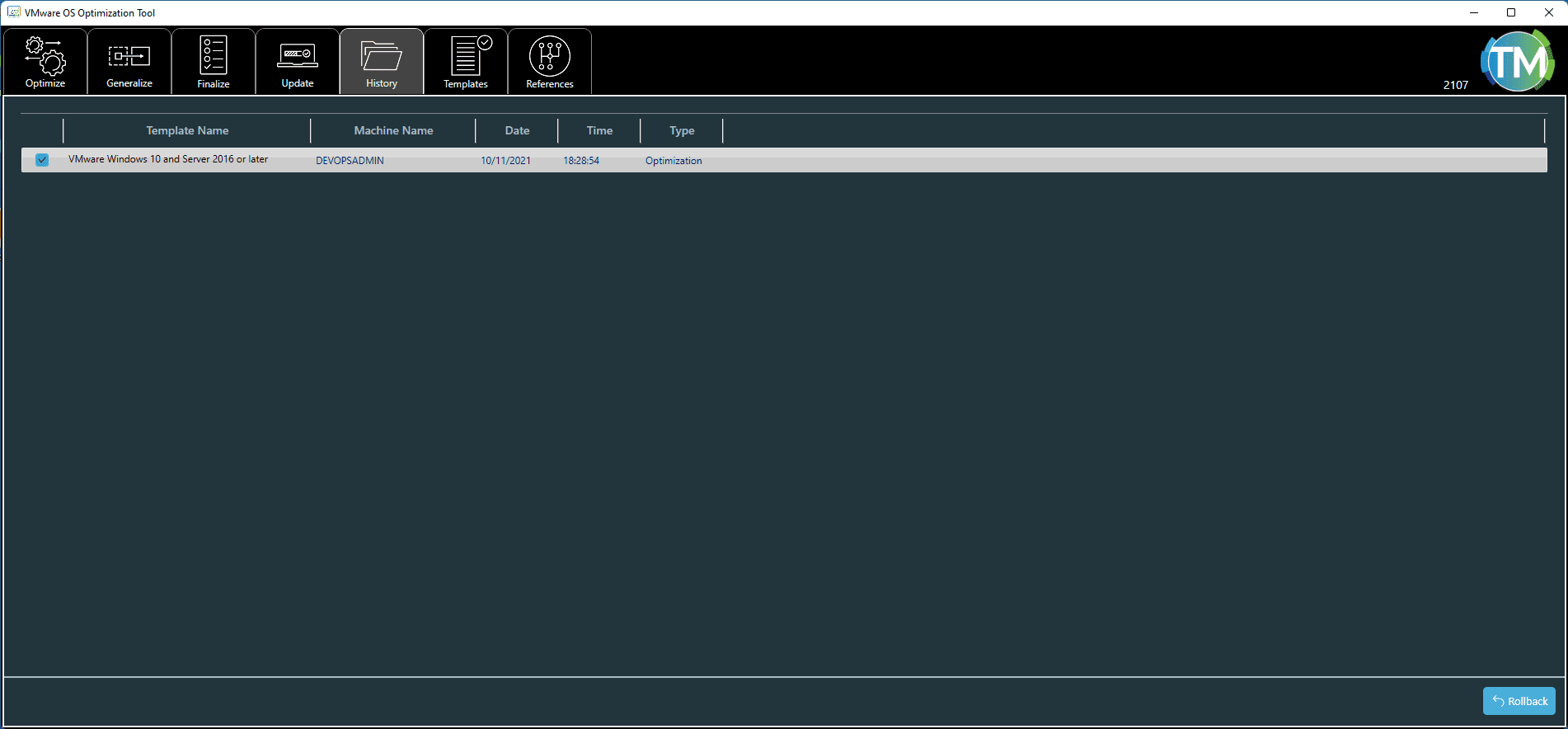
Task: Click the 2107 version number
Action: tap(1456, 85)
